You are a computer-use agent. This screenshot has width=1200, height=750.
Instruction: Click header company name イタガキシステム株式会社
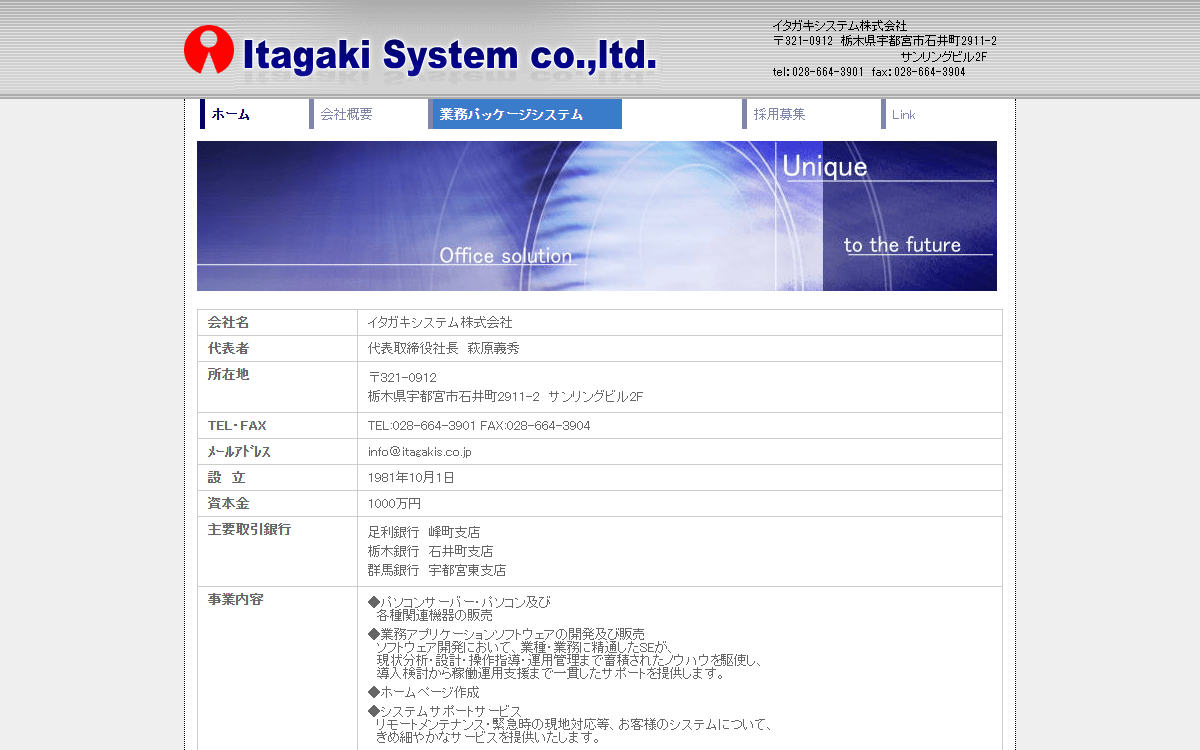(x=840, y=25)
